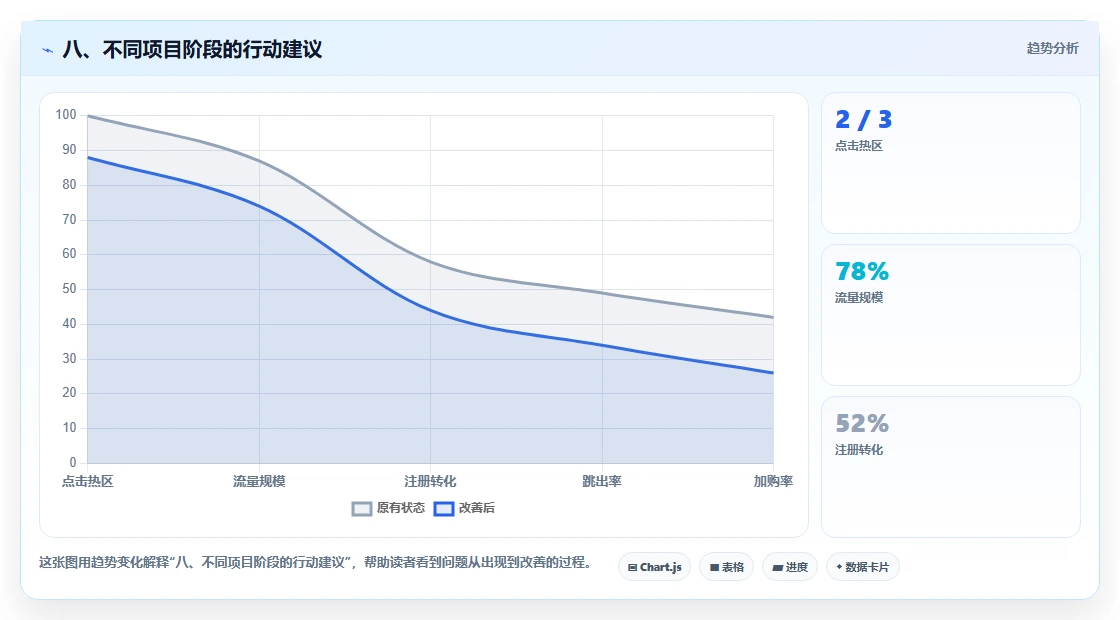Click the 52% value text
Viewport: 1120px width, 620px height.
pyautogui.click(x=862, y=424)
